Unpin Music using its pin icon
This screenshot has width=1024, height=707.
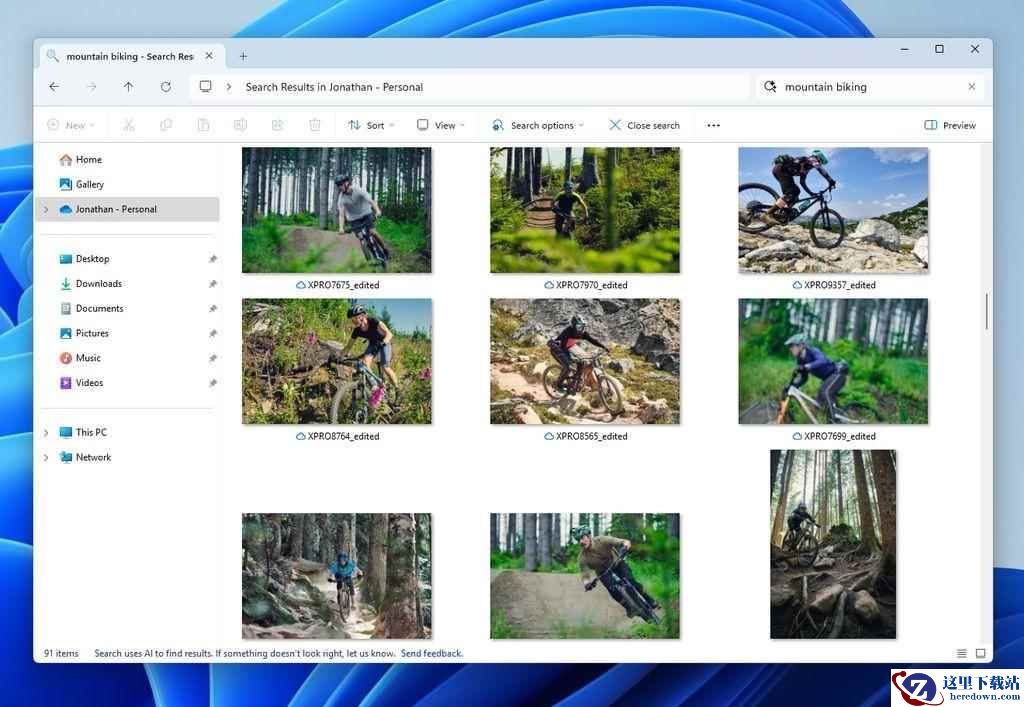point(212,358)
